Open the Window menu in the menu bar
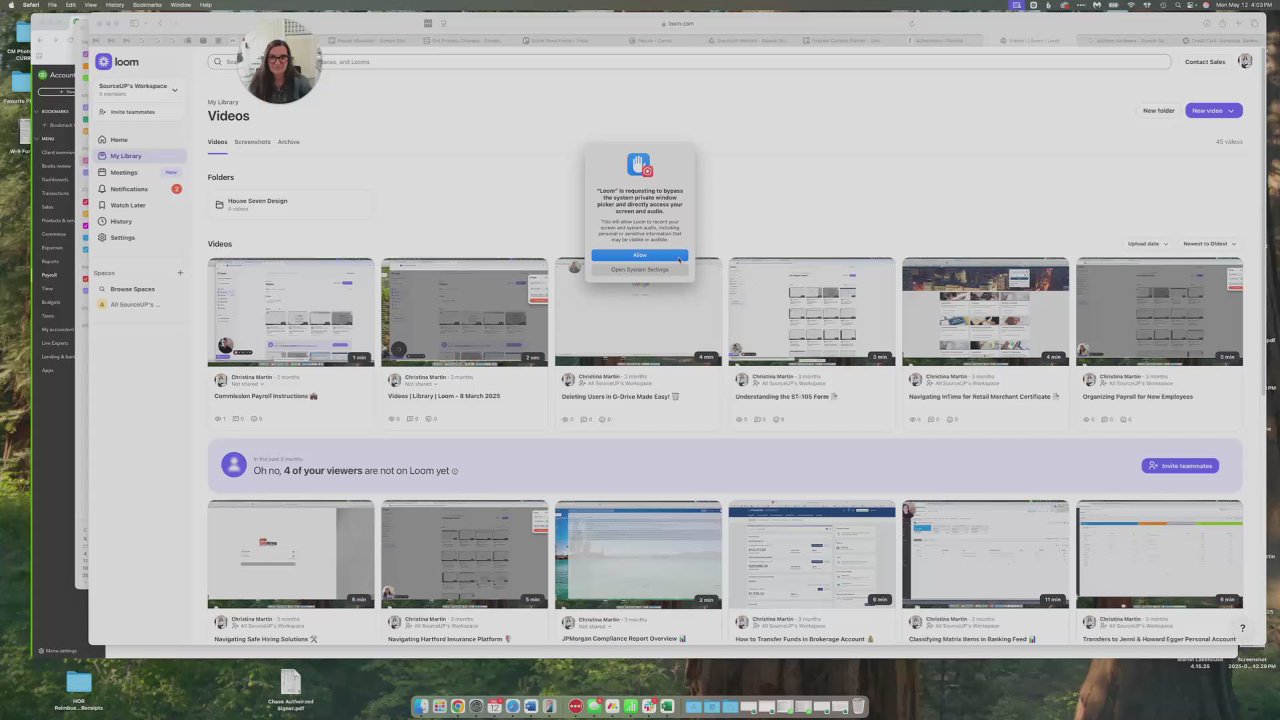The height and width of the screenshot is (720, 1280). [180, 5]
